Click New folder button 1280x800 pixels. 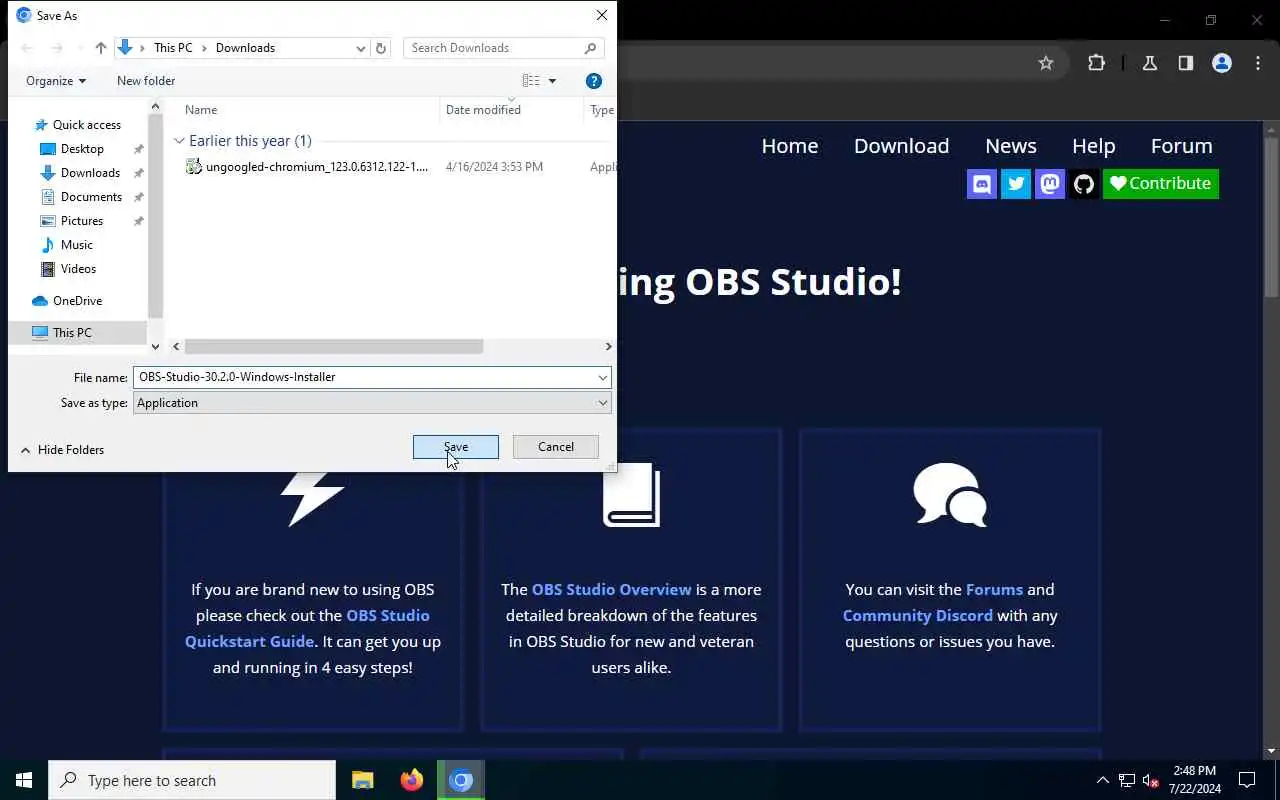pos(146,81)
